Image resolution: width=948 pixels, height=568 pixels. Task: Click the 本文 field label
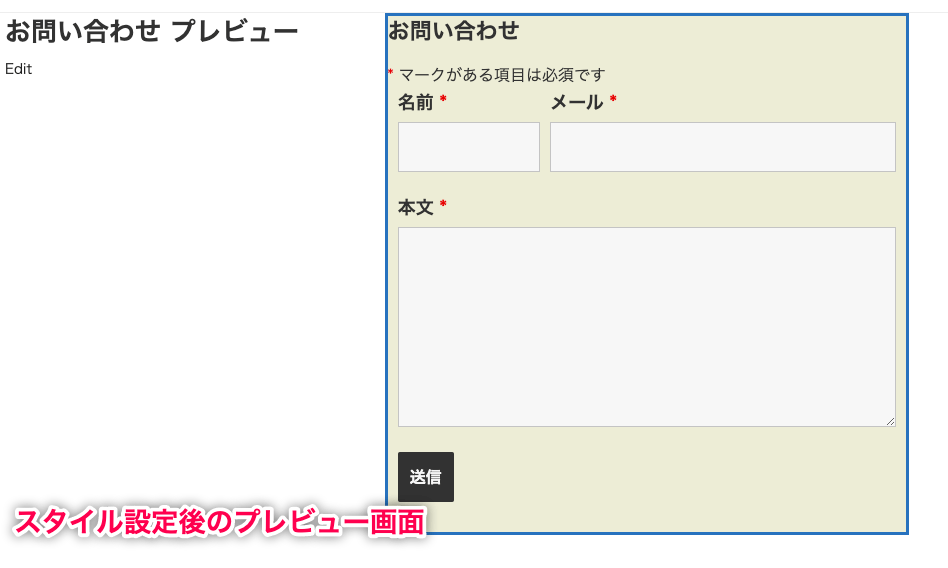tap(415, 207)
